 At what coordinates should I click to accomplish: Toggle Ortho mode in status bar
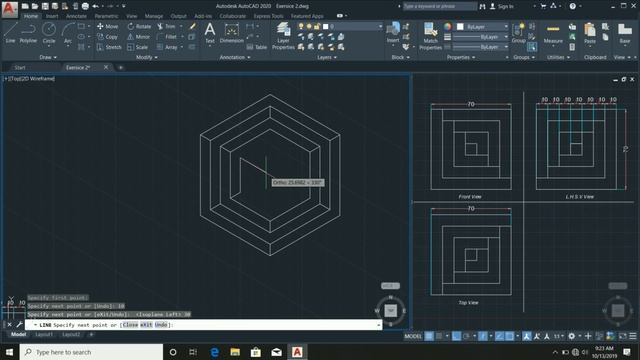456,336
